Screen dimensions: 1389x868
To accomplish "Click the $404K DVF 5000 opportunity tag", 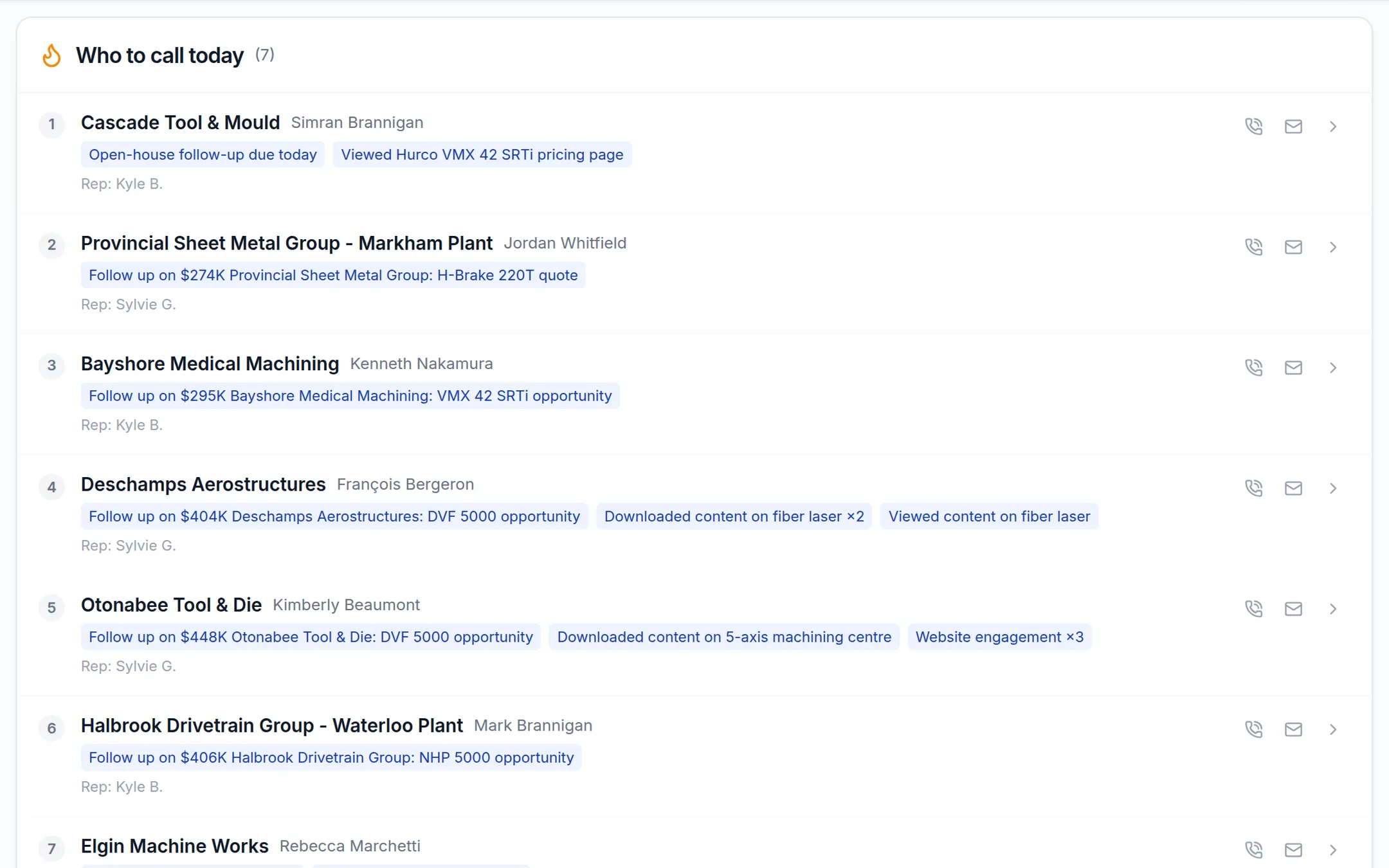I will (x=334, y=516).
